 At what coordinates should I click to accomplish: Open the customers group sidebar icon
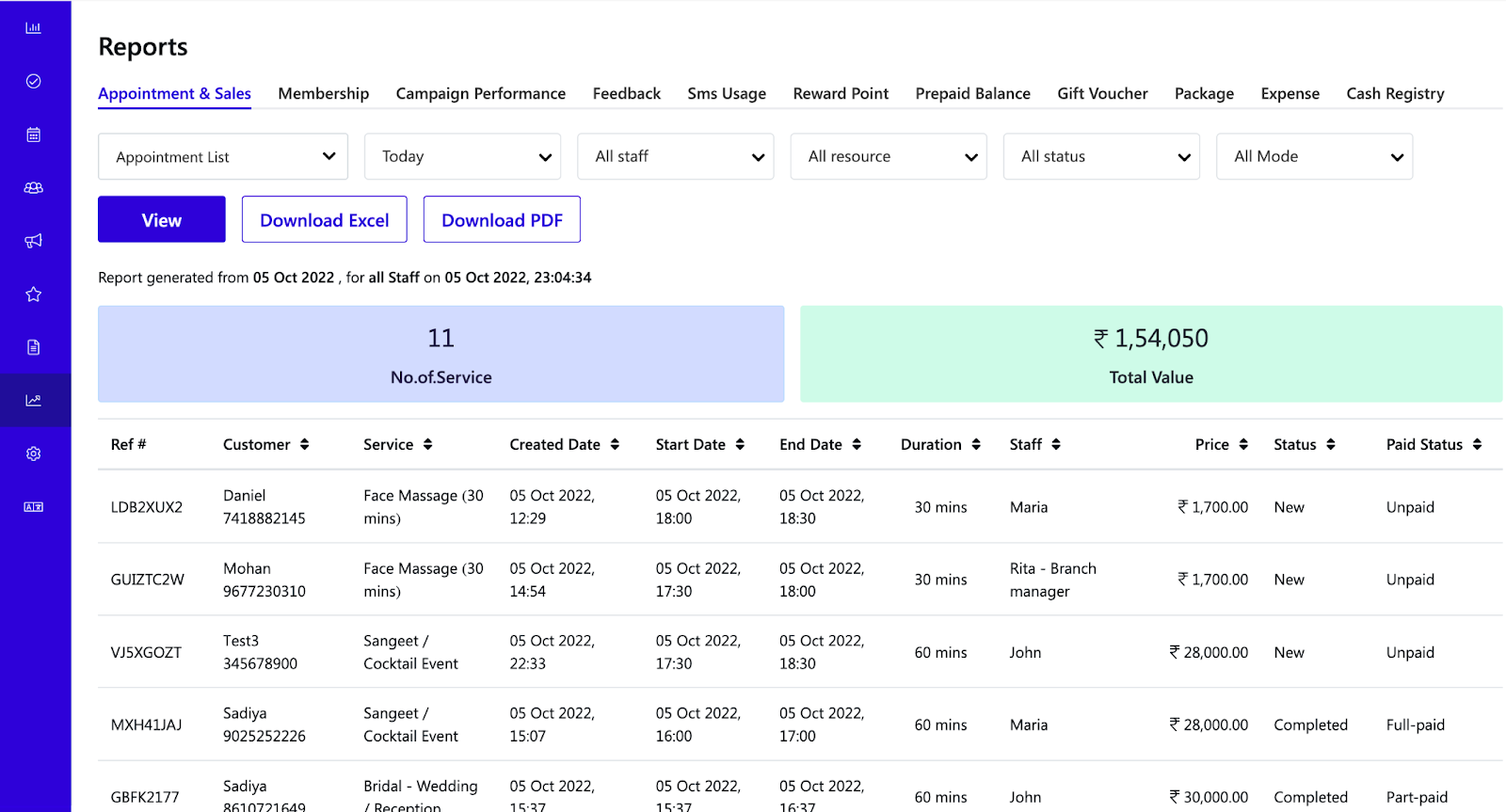(x=34, y=187)
